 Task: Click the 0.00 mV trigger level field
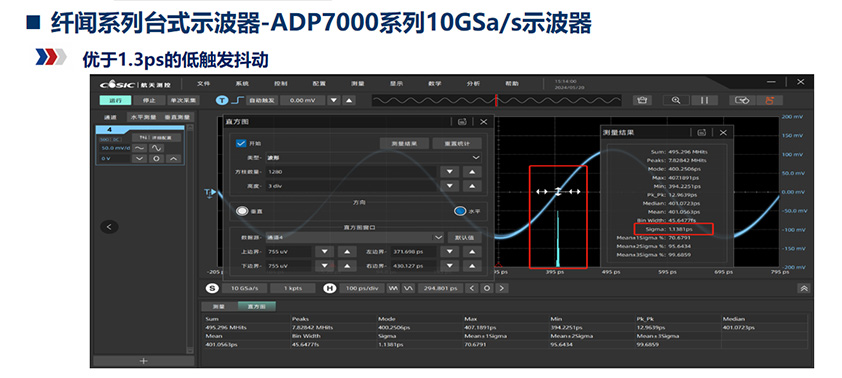click(x=303, y=100)
